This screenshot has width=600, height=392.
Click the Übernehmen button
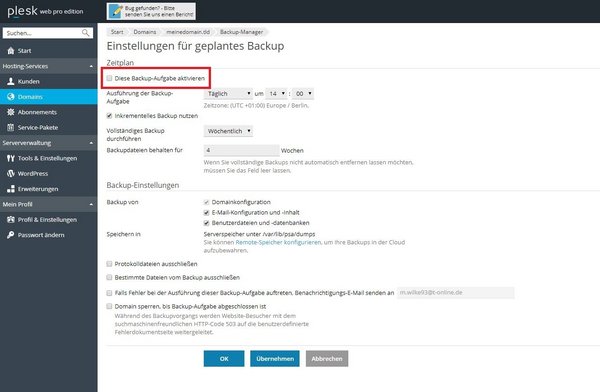tap(275, 359)
